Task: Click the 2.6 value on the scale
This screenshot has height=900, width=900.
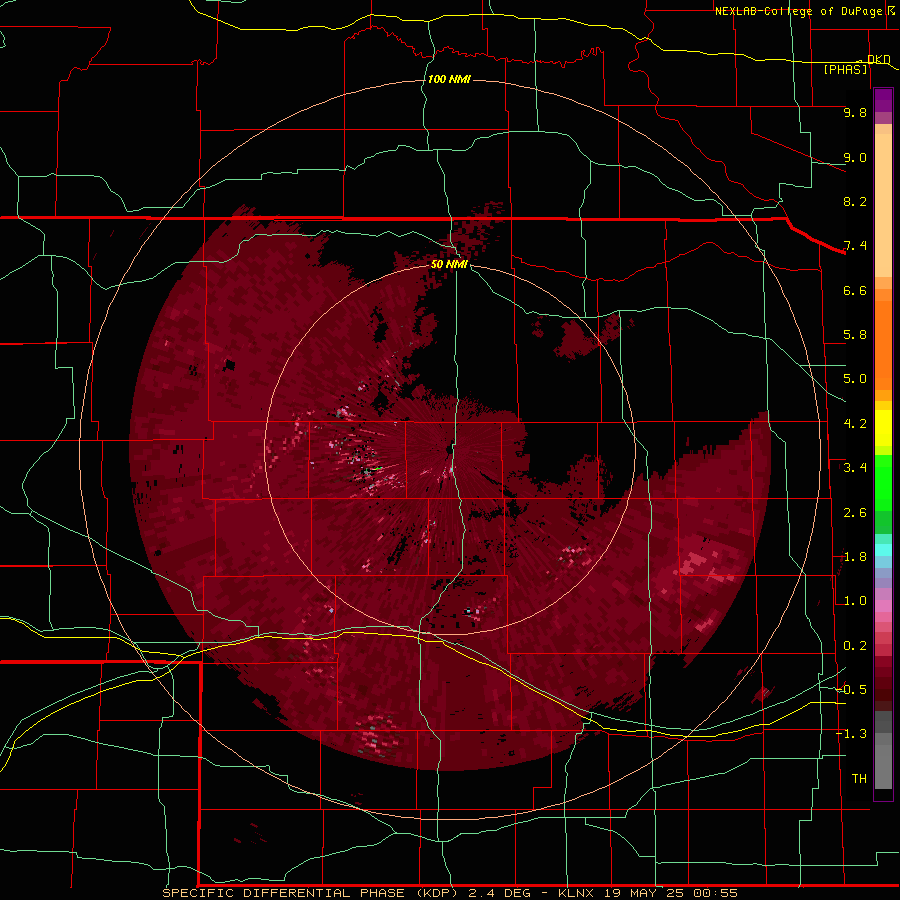Action: pyautogui.click(x=855, y=513)
